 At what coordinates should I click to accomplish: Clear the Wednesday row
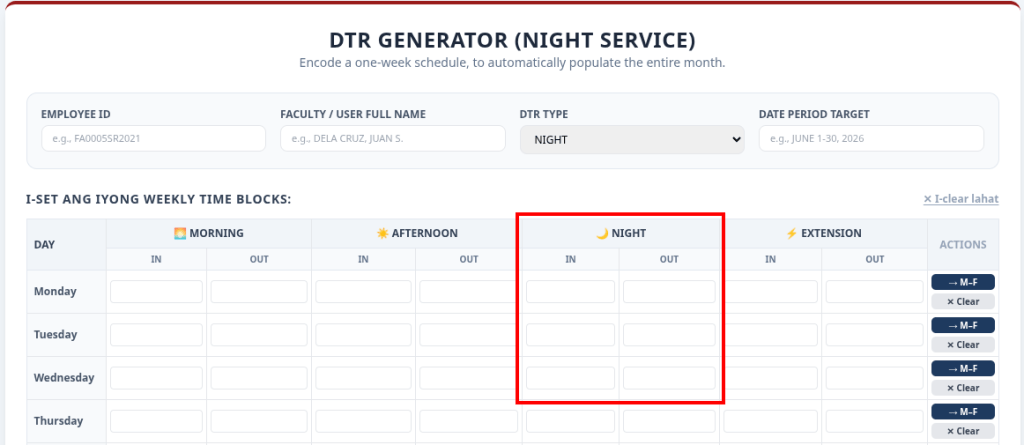pos(963,387)
